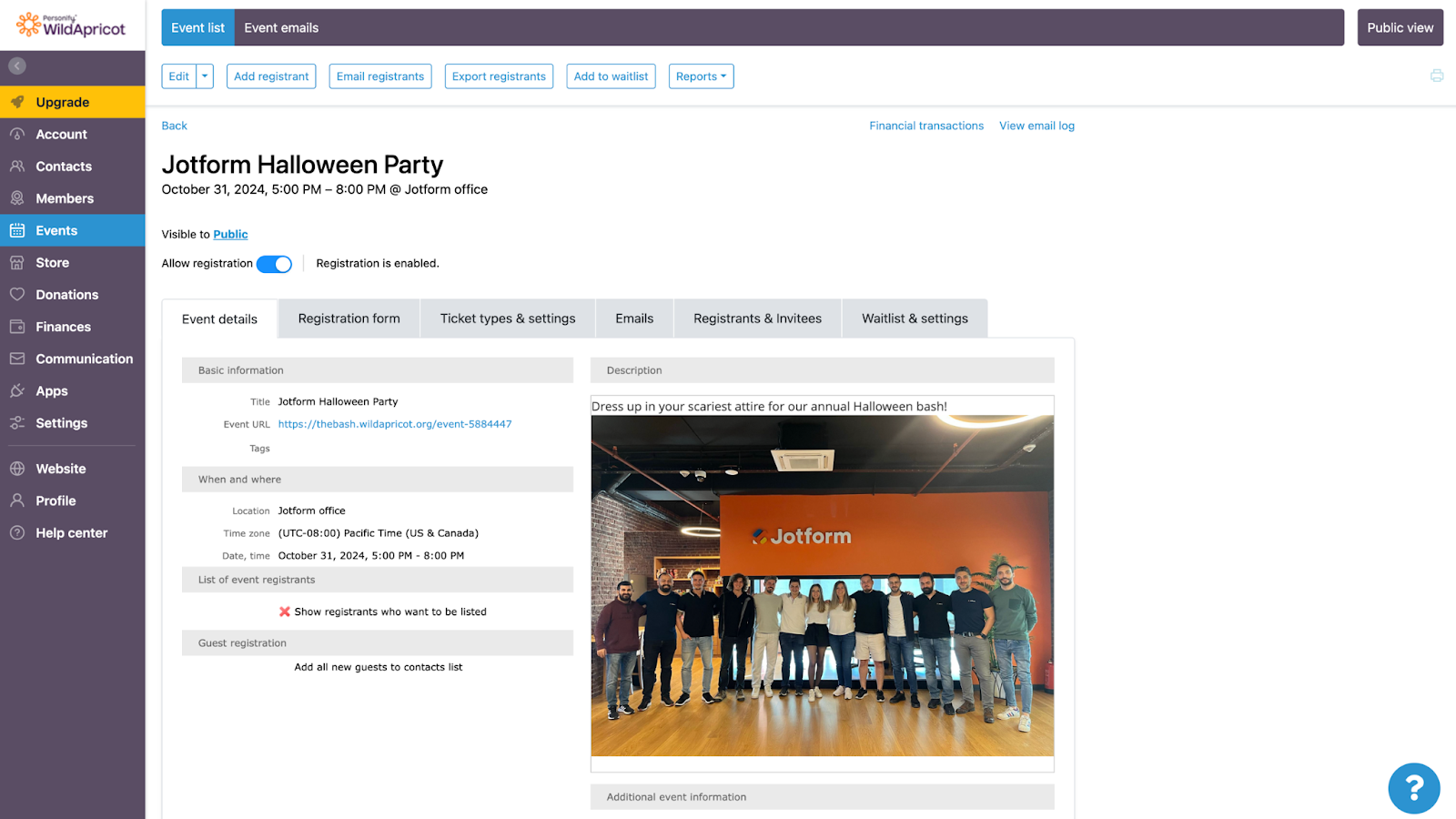Open the Upgrade menu item
1456x819 pixels.
tap(73, 102)
